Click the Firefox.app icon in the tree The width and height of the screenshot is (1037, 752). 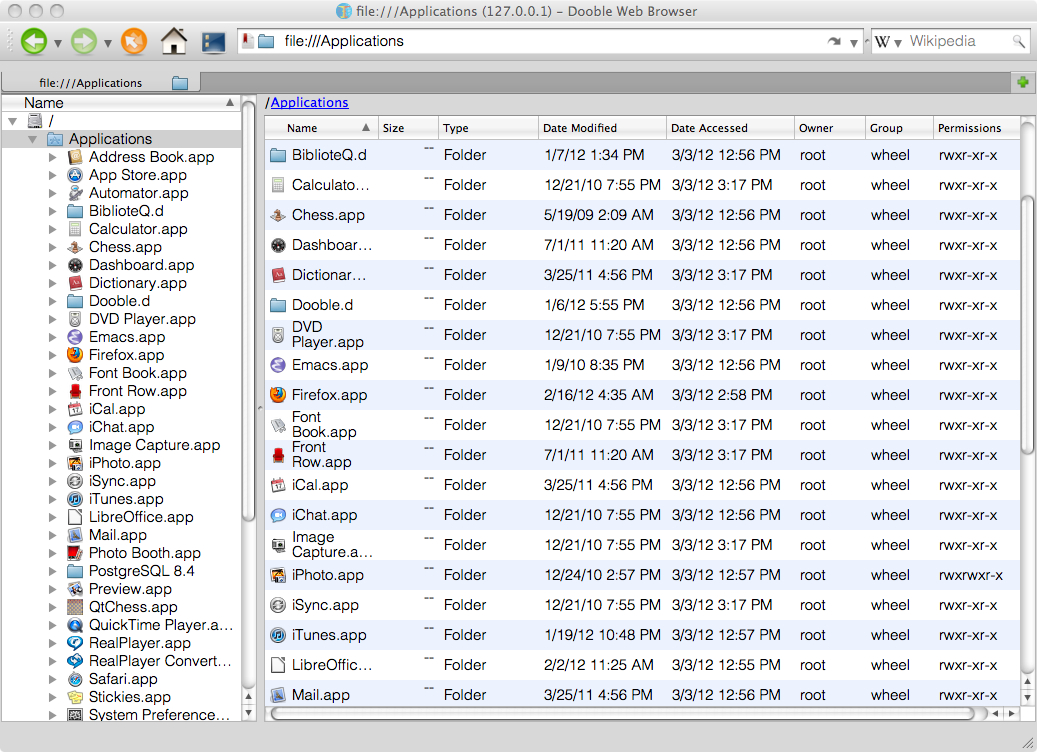[75, 355]
